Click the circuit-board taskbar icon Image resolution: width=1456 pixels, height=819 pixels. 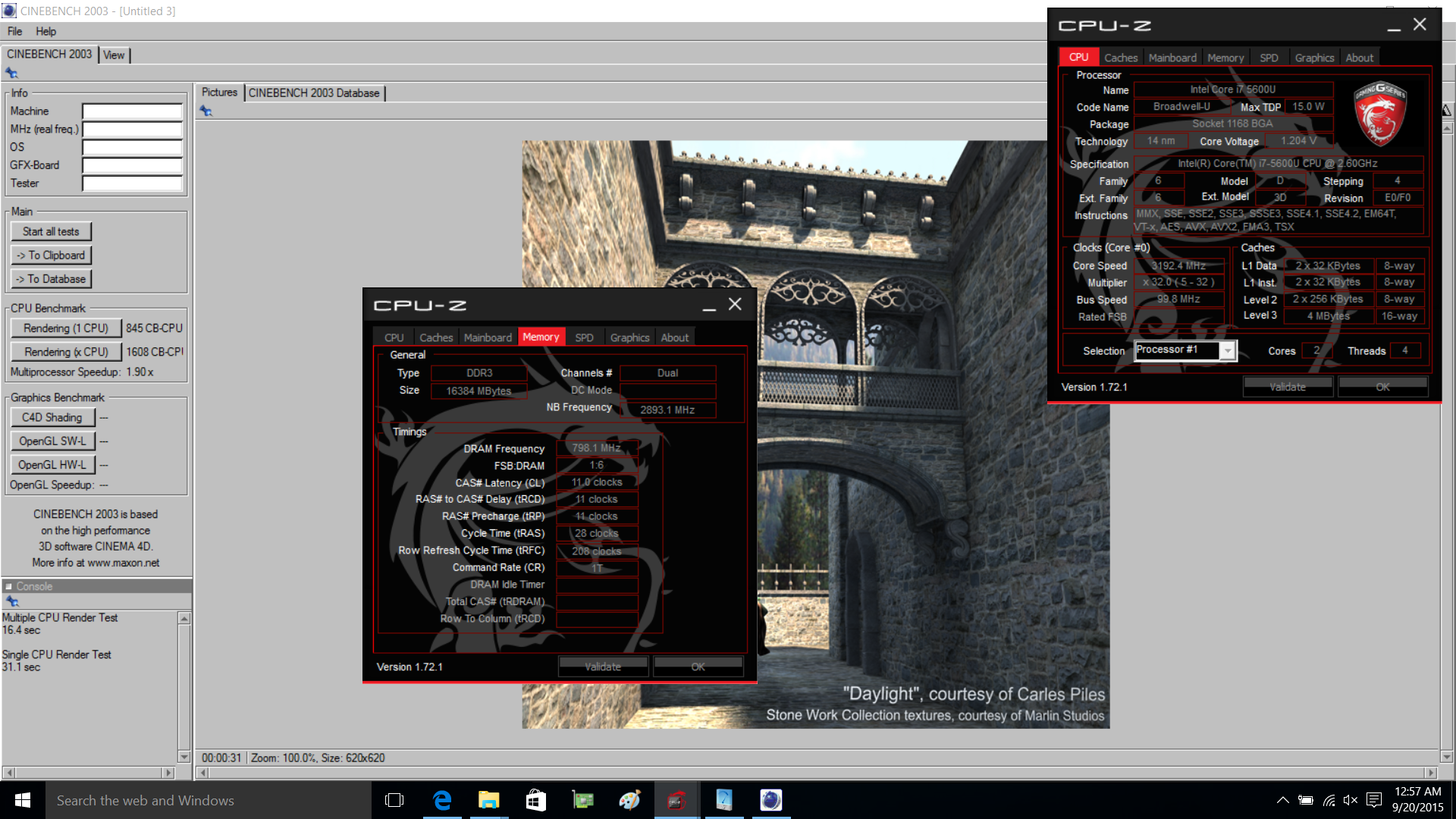tap(583, 800)
